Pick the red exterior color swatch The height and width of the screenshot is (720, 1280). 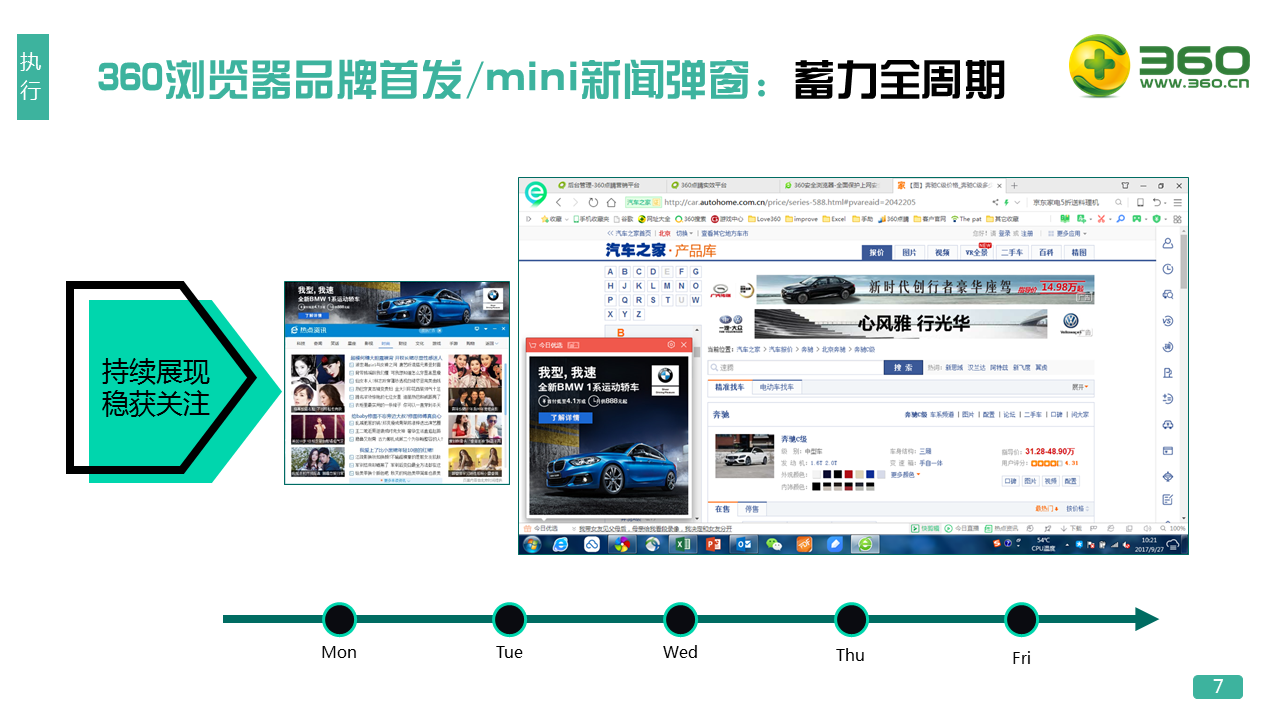click(x=848, y=474)
